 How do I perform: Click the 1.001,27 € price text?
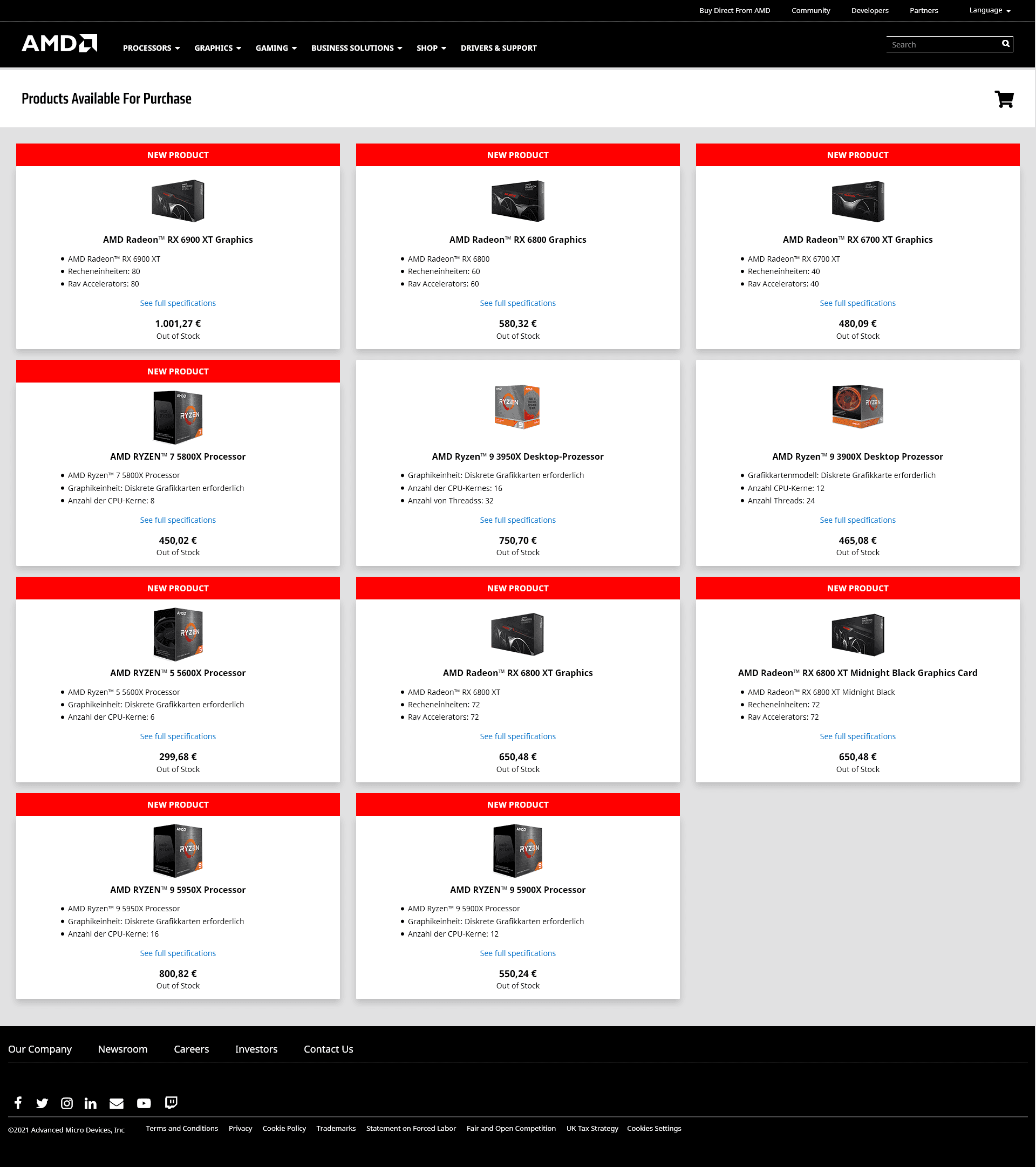pos(178,324)
